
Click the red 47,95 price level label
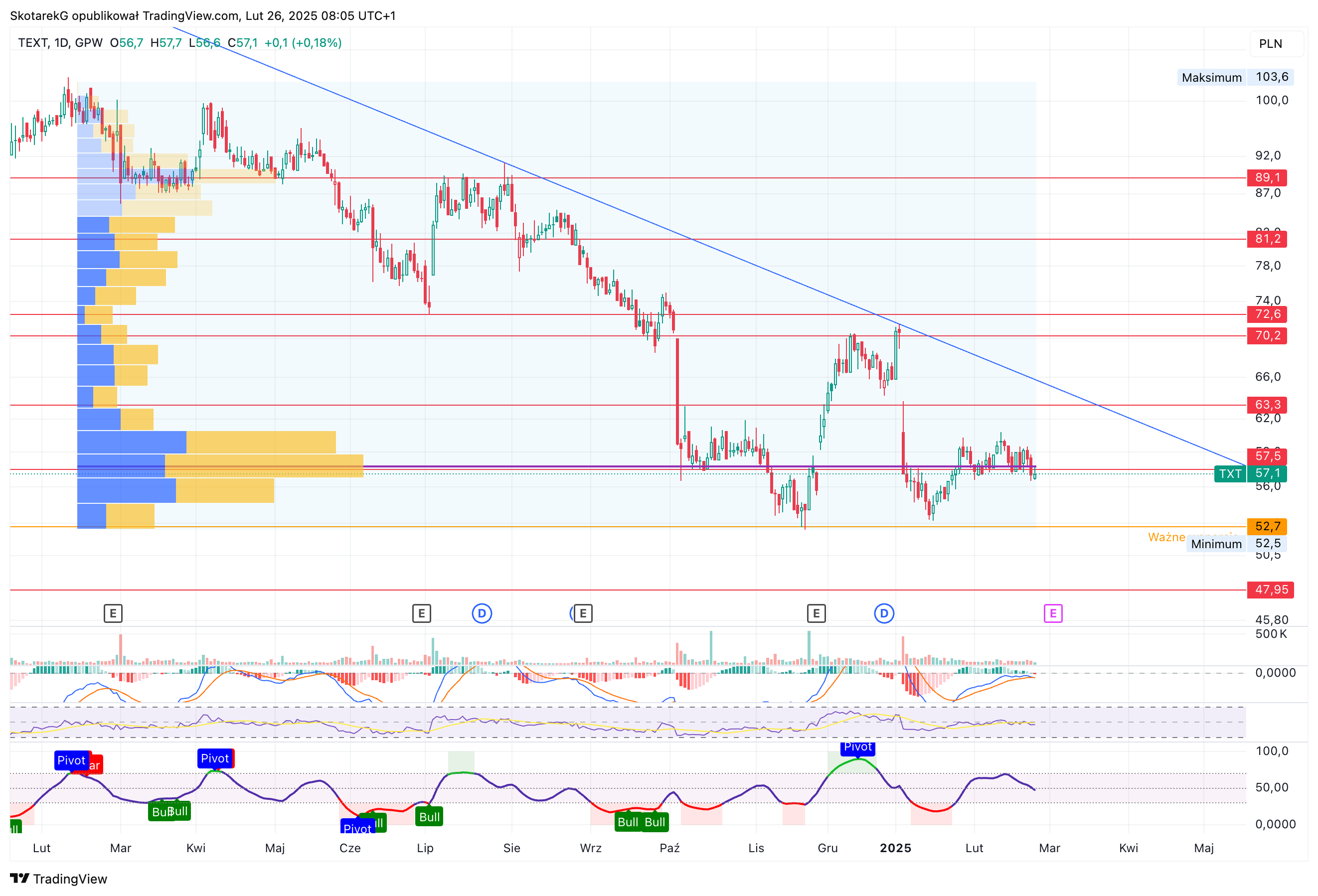1270,590
